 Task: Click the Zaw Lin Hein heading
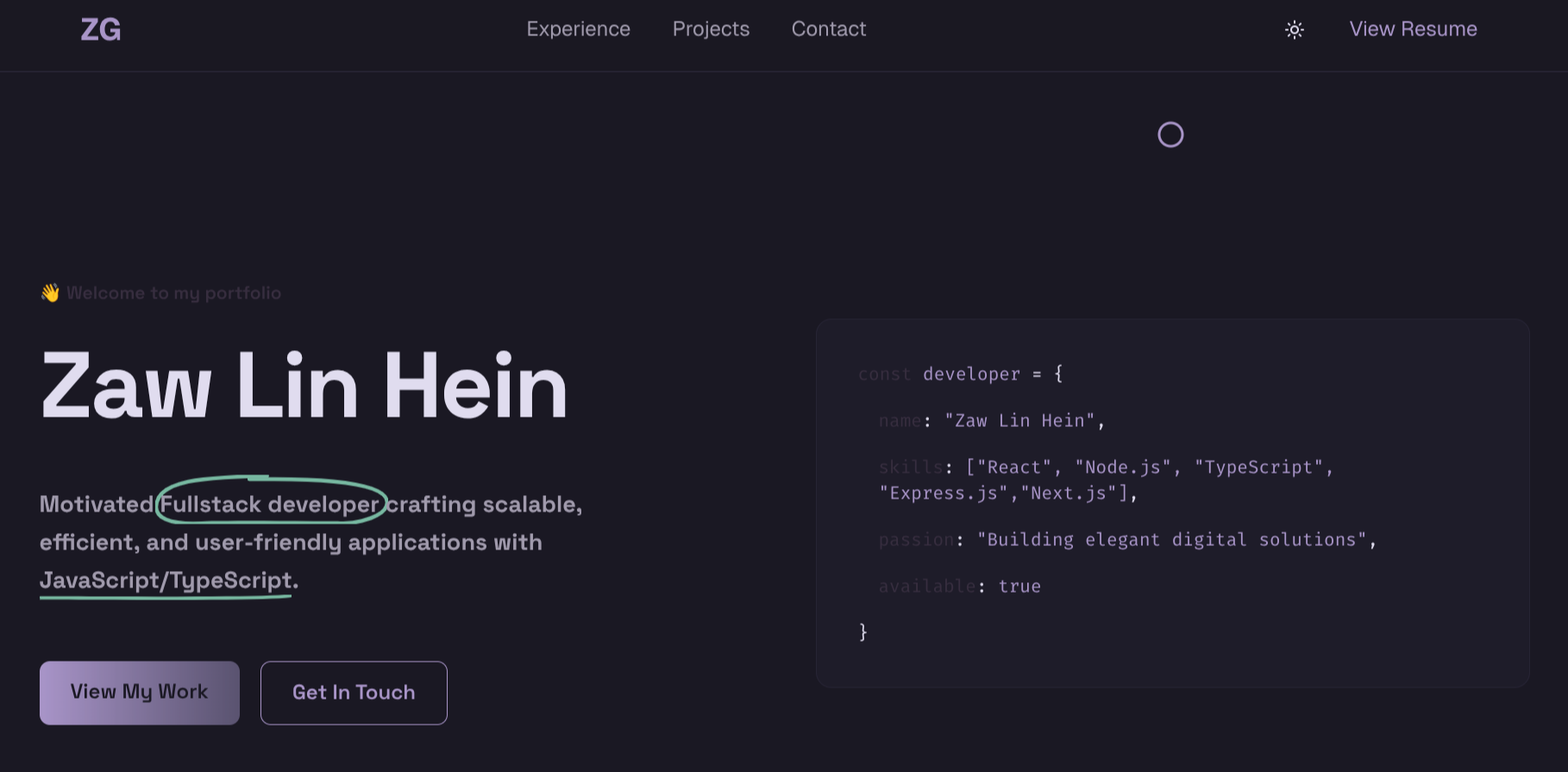click(304, 386)
